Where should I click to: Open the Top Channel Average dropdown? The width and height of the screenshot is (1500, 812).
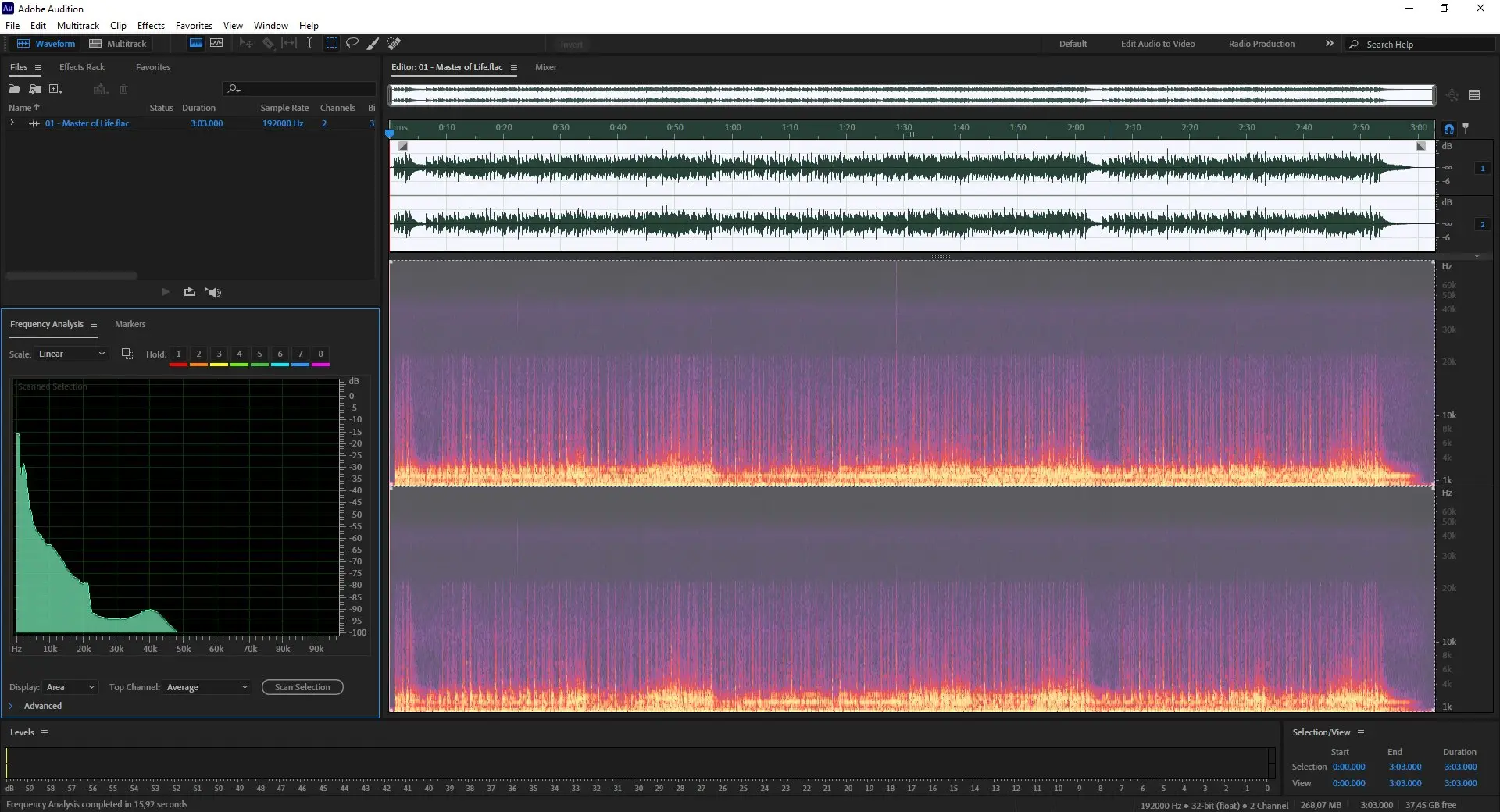pyautogui.click(x=207, y=687)
